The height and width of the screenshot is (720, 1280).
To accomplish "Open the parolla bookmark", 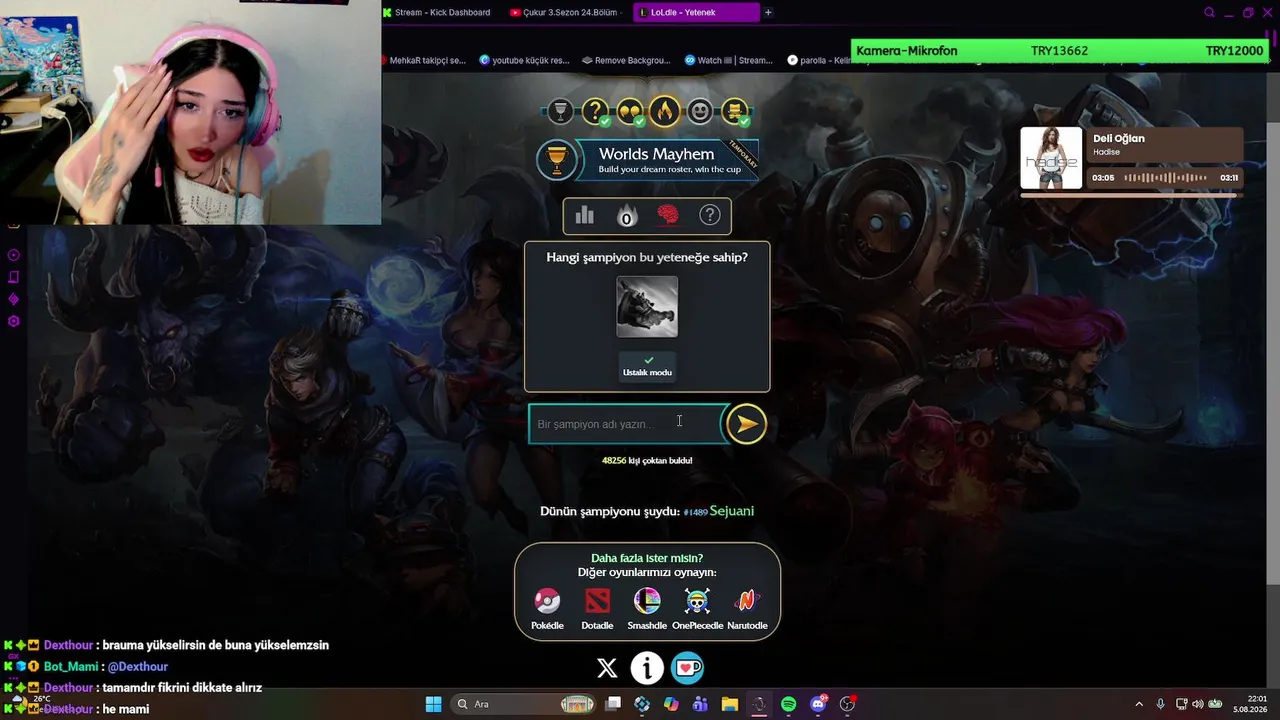I will [x=820, y=60].
